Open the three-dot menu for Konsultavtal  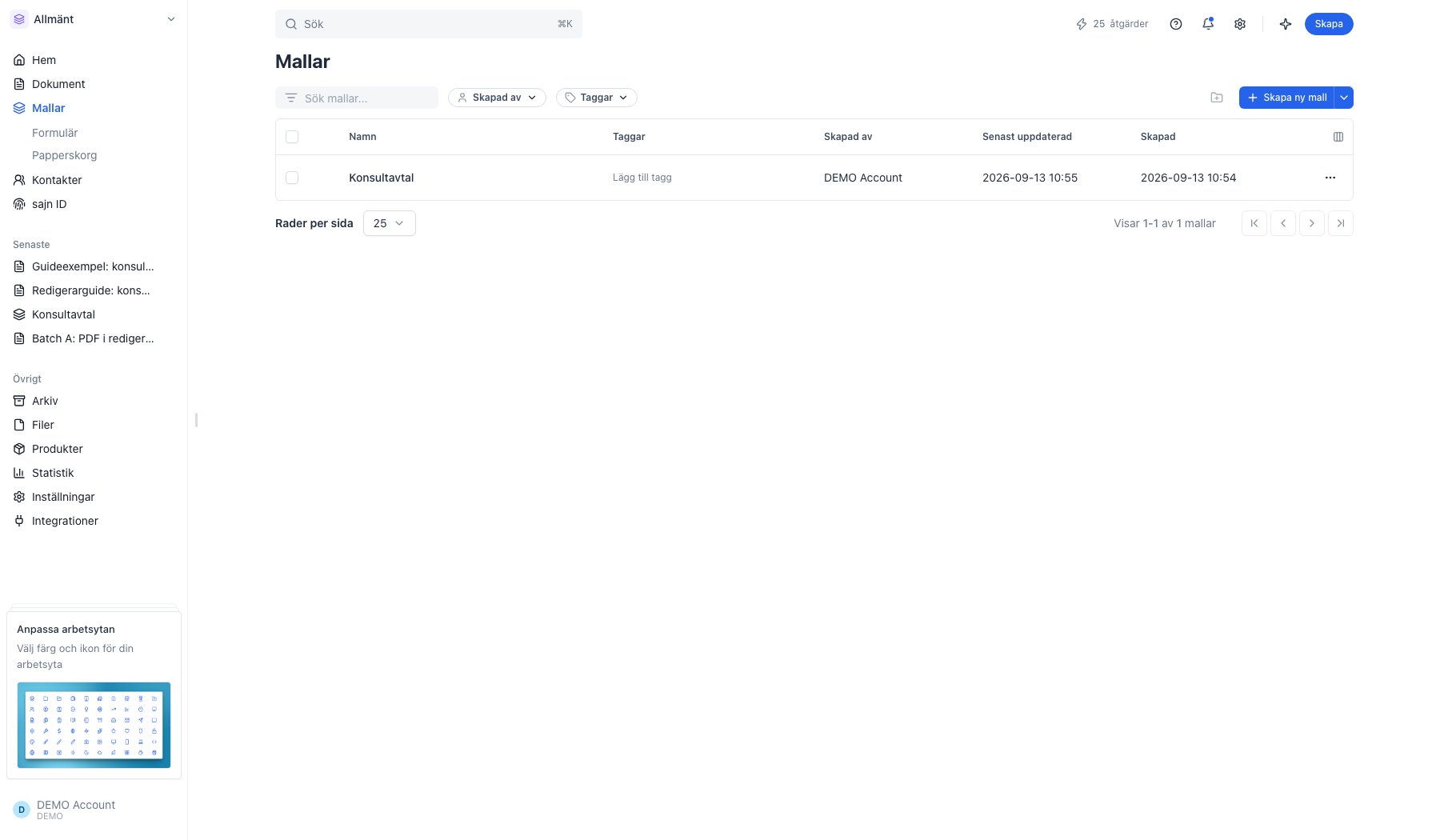(x=1330, y=178)
